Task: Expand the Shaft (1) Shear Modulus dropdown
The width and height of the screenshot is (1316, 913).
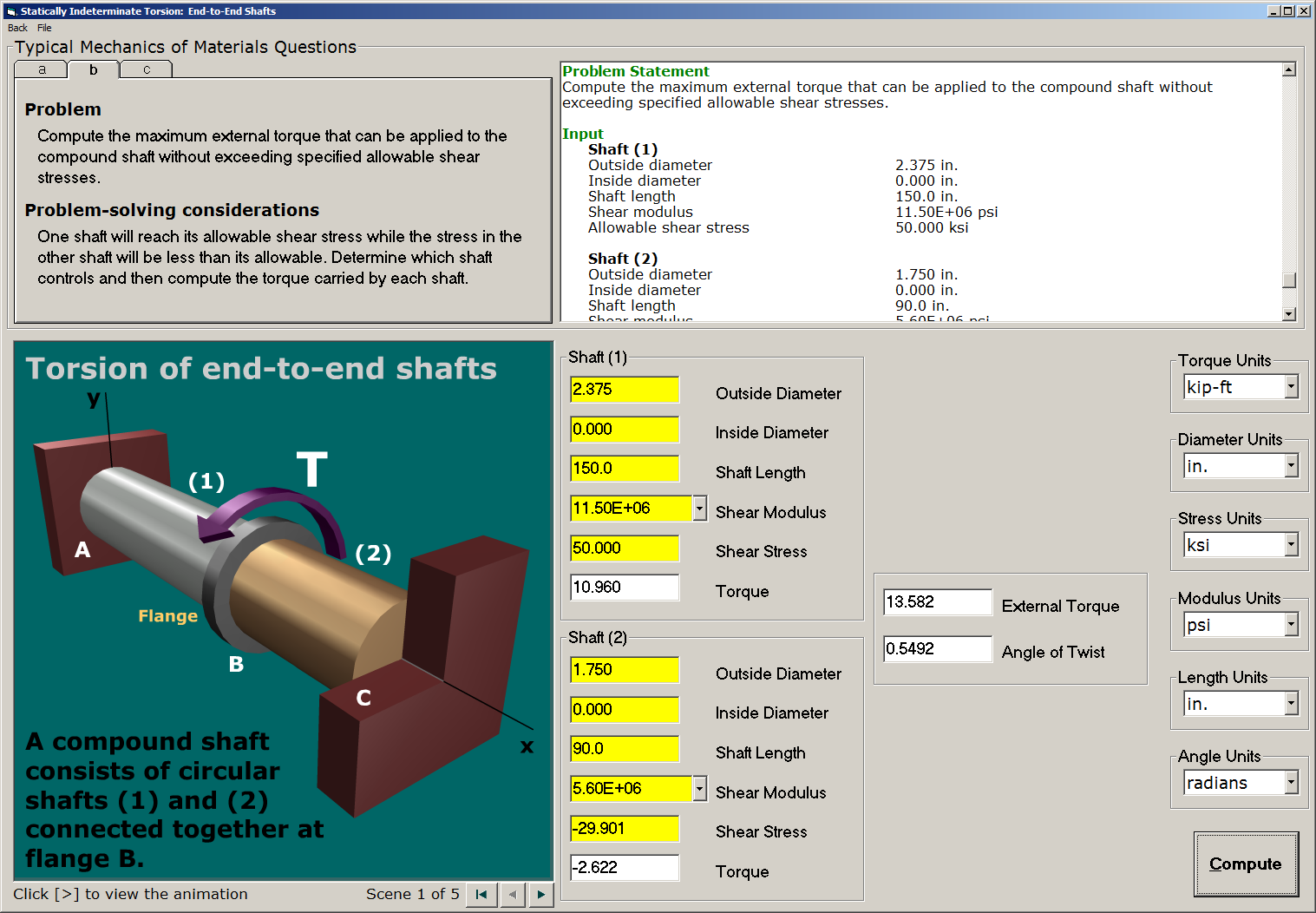Action: point(699,508)
